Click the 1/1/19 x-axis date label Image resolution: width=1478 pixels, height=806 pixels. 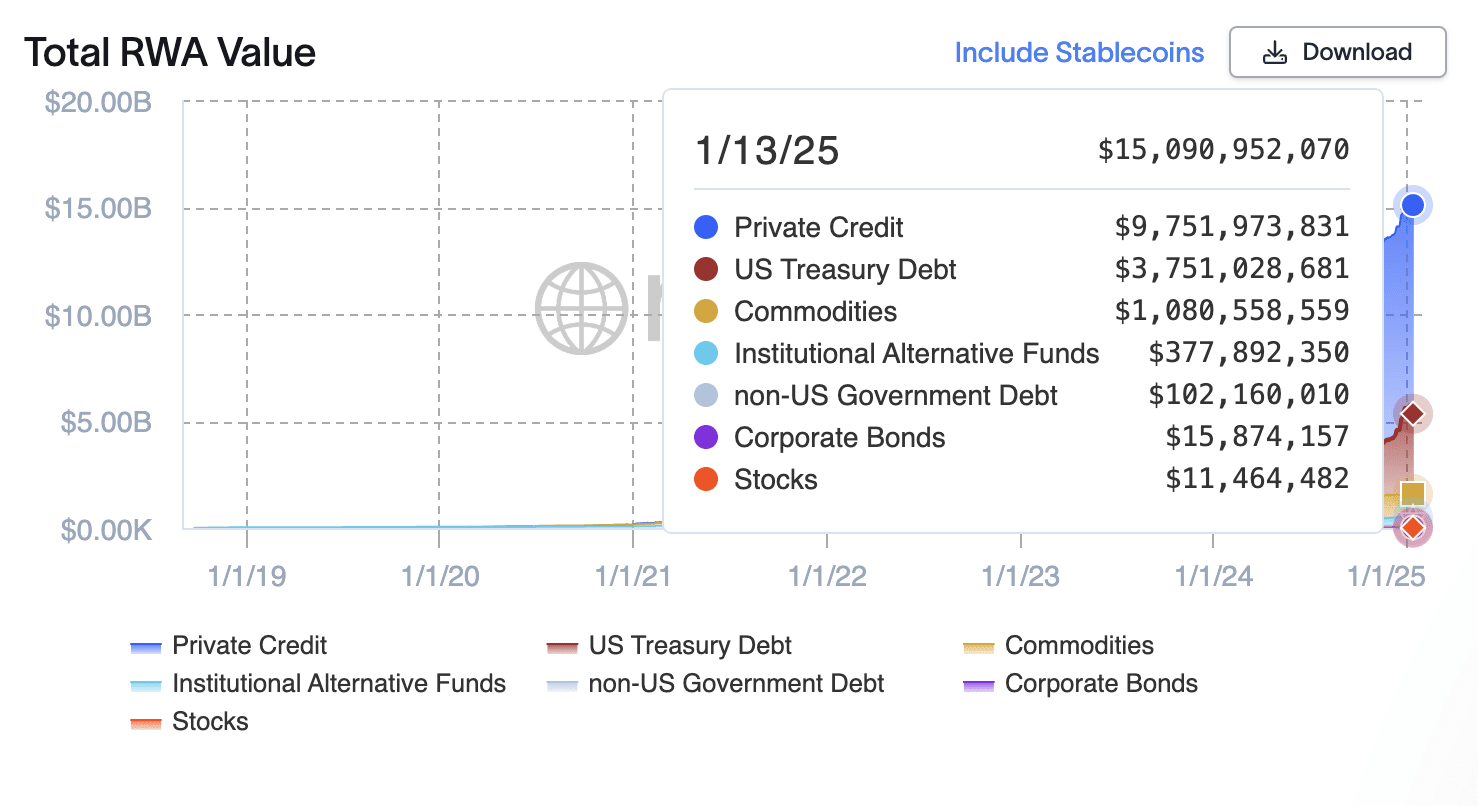246,577
